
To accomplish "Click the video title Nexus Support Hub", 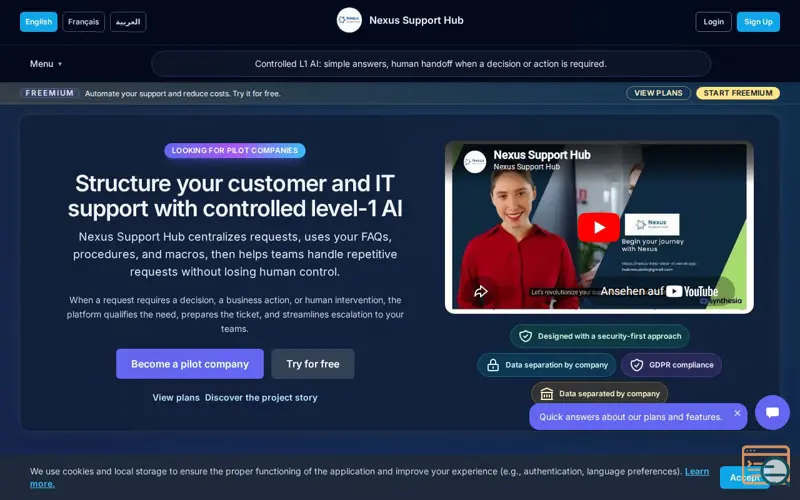I will click(542, 155).
